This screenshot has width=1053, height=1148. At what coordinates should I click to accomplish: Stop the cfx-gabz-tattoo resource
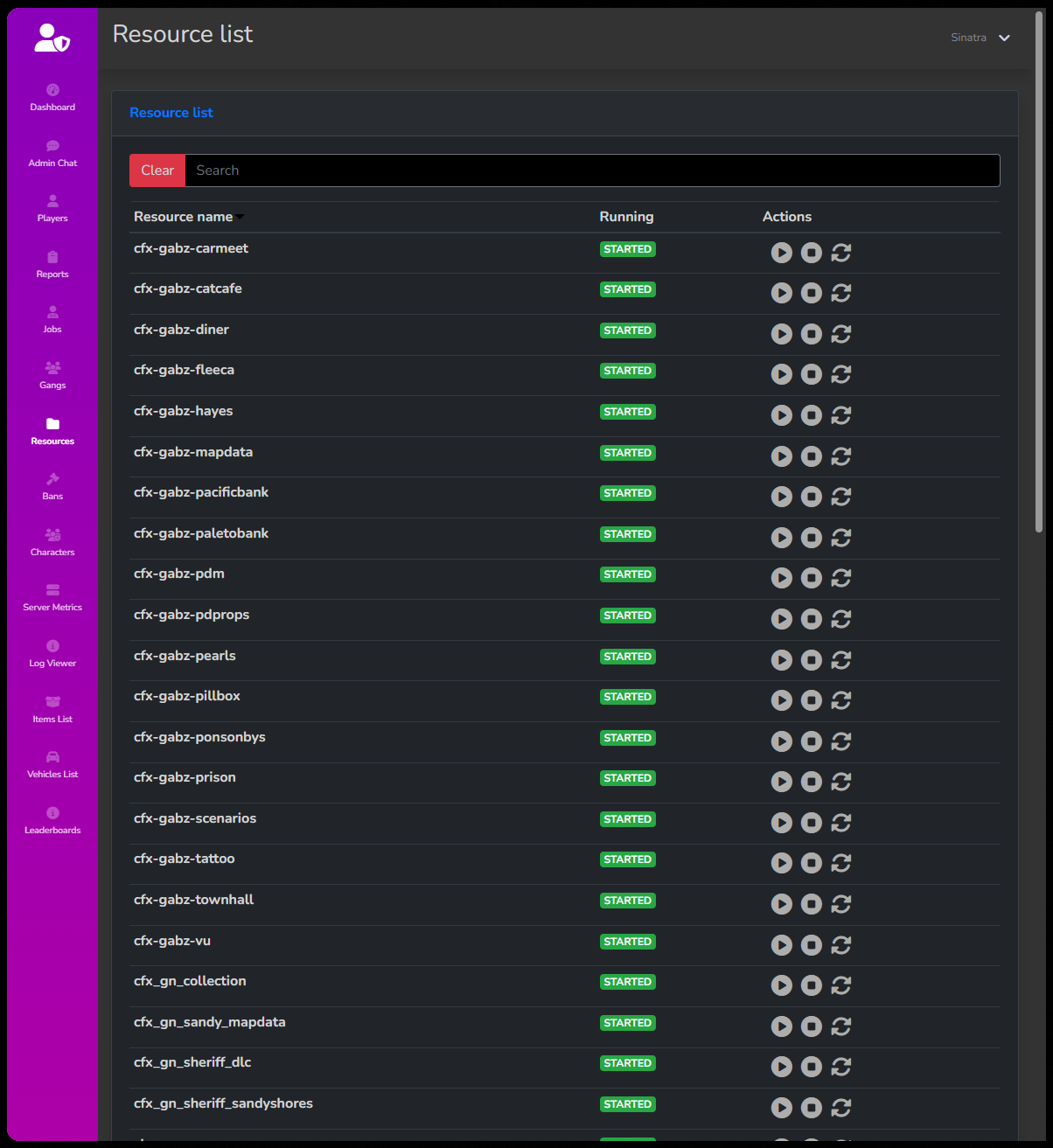tap(812, 863)
